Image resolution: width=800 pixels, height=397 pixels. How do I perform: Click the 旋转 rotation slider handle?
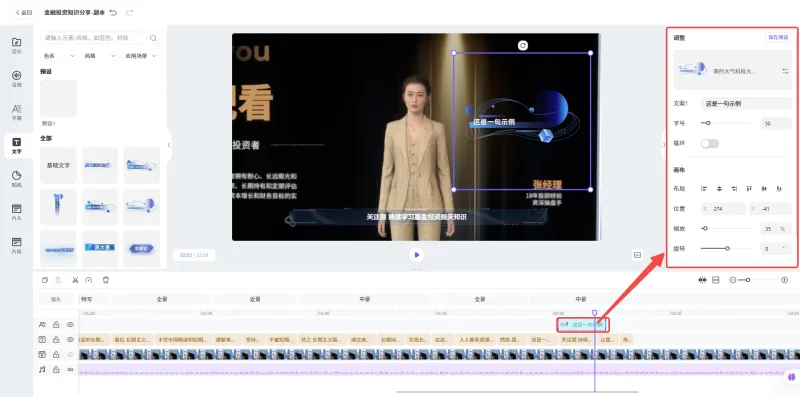click(727, 249)
